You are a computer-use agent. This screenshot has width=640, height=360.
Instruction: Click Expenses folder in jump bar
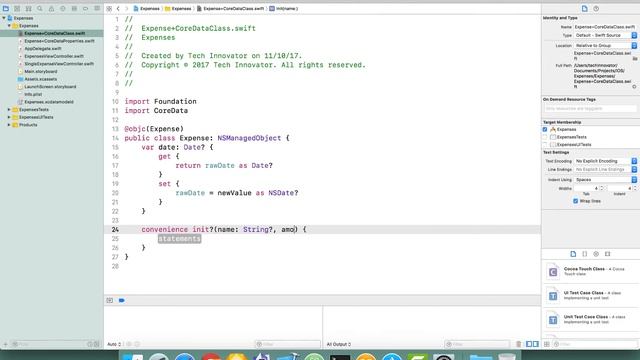[x=178, y=9]
